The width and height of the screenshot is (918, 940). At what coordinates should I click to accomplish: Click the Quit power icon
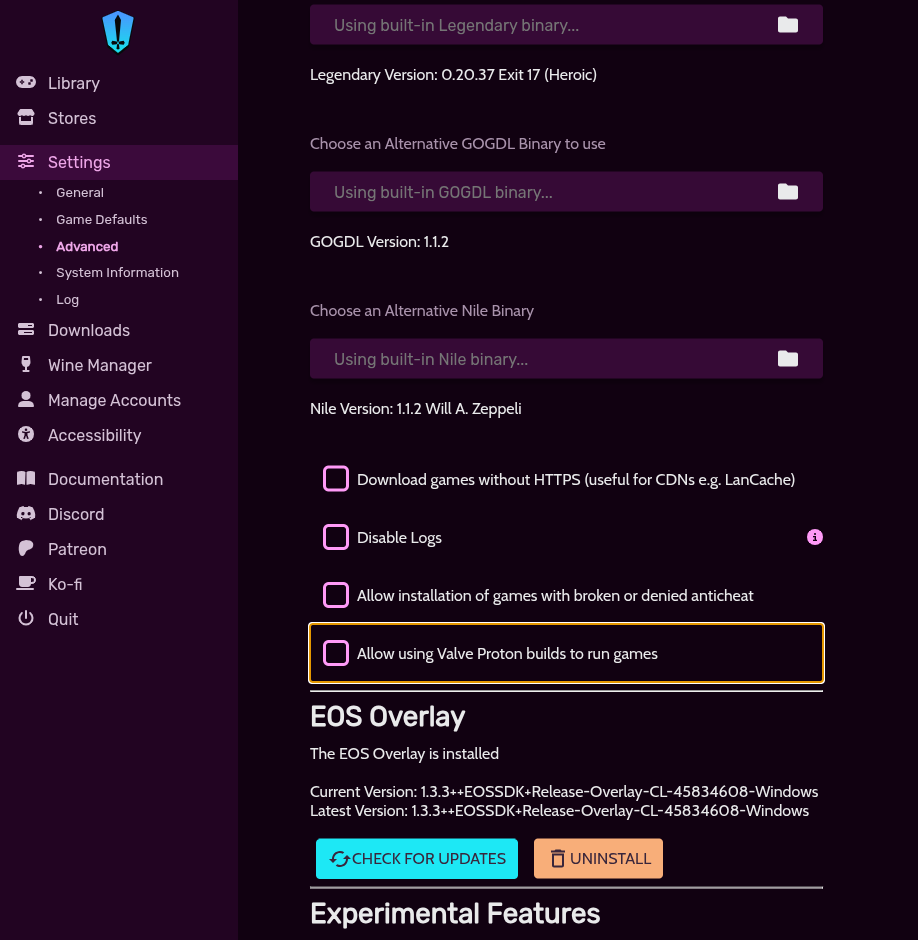pyautogui.click(x=26, y=619)
